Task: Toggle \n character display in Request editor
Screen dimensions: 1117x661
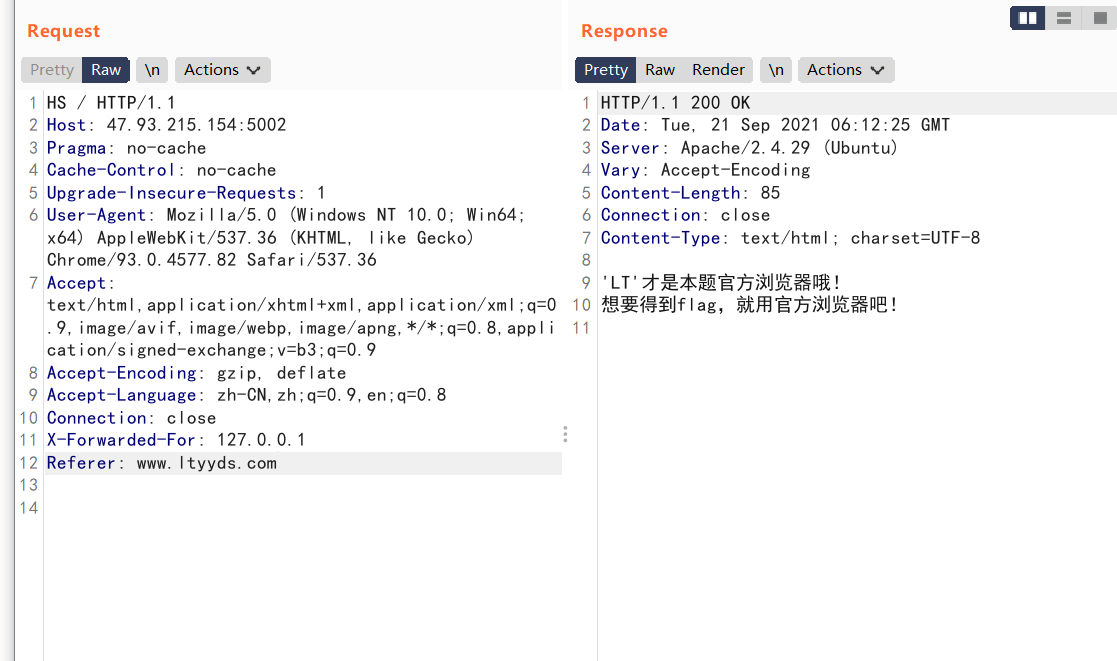Action: click(151, 70)
